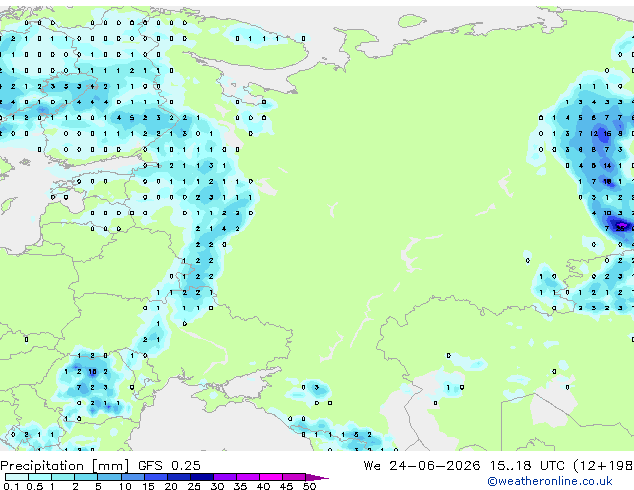This screenshot has width=634, height=490.
Task: Open the weatheronline.co.uk copyright link
Action: (550, 481)
